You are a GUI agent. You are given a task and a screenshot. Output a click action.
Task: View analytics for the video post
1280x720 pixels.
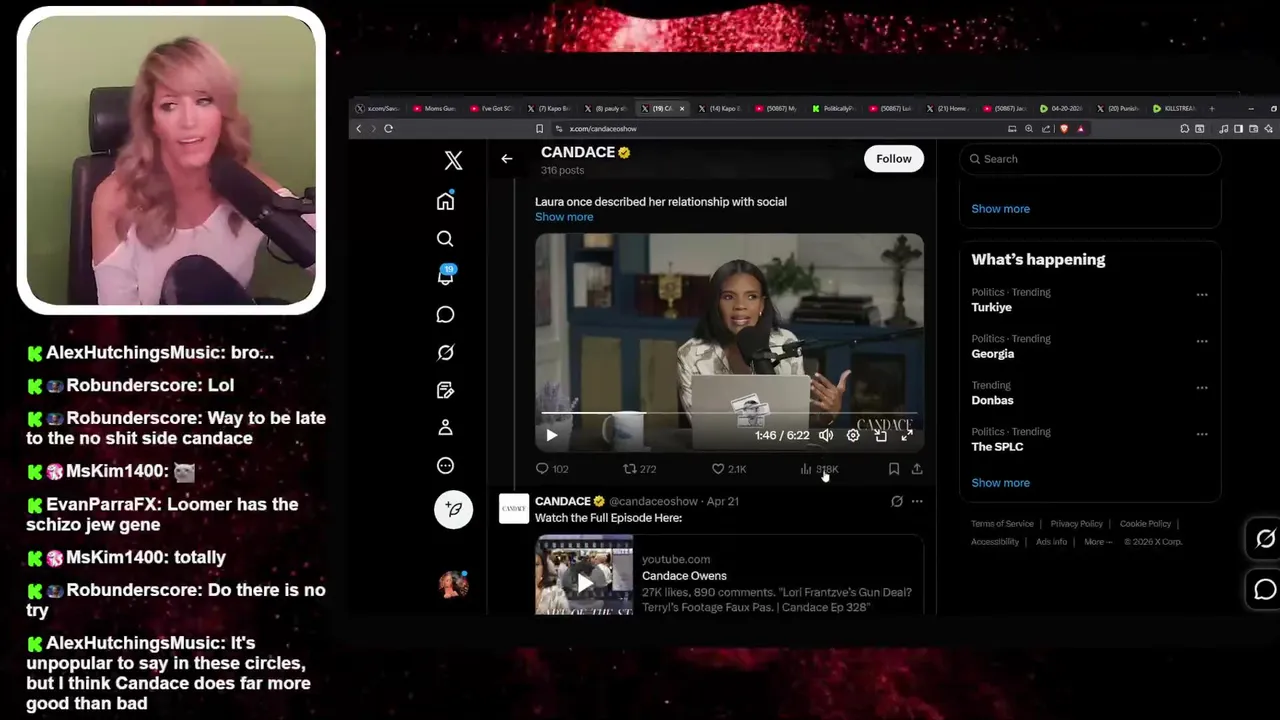click(x=819, y=469)
